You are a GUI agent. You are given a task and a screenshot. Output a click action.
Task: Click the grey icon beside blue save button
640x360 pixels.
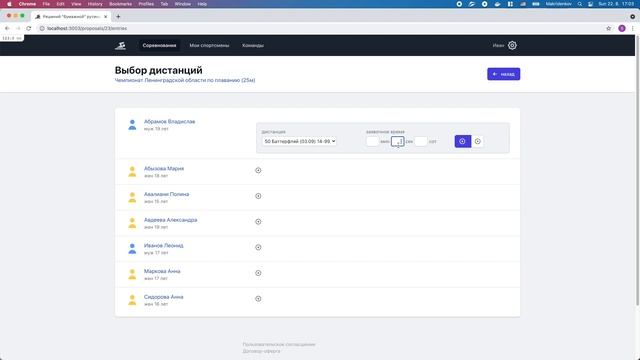point(478,141)
